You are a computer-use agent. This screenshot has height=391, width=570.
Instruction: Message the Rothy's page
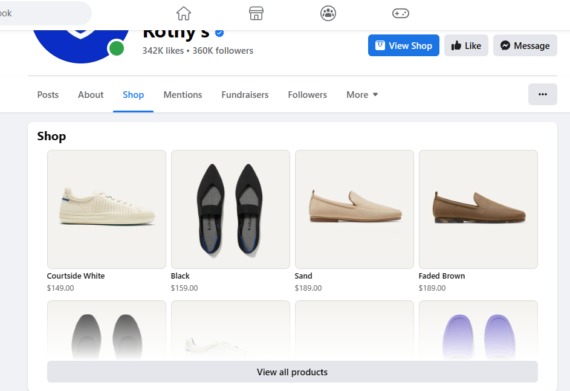[x=525, y=45]
